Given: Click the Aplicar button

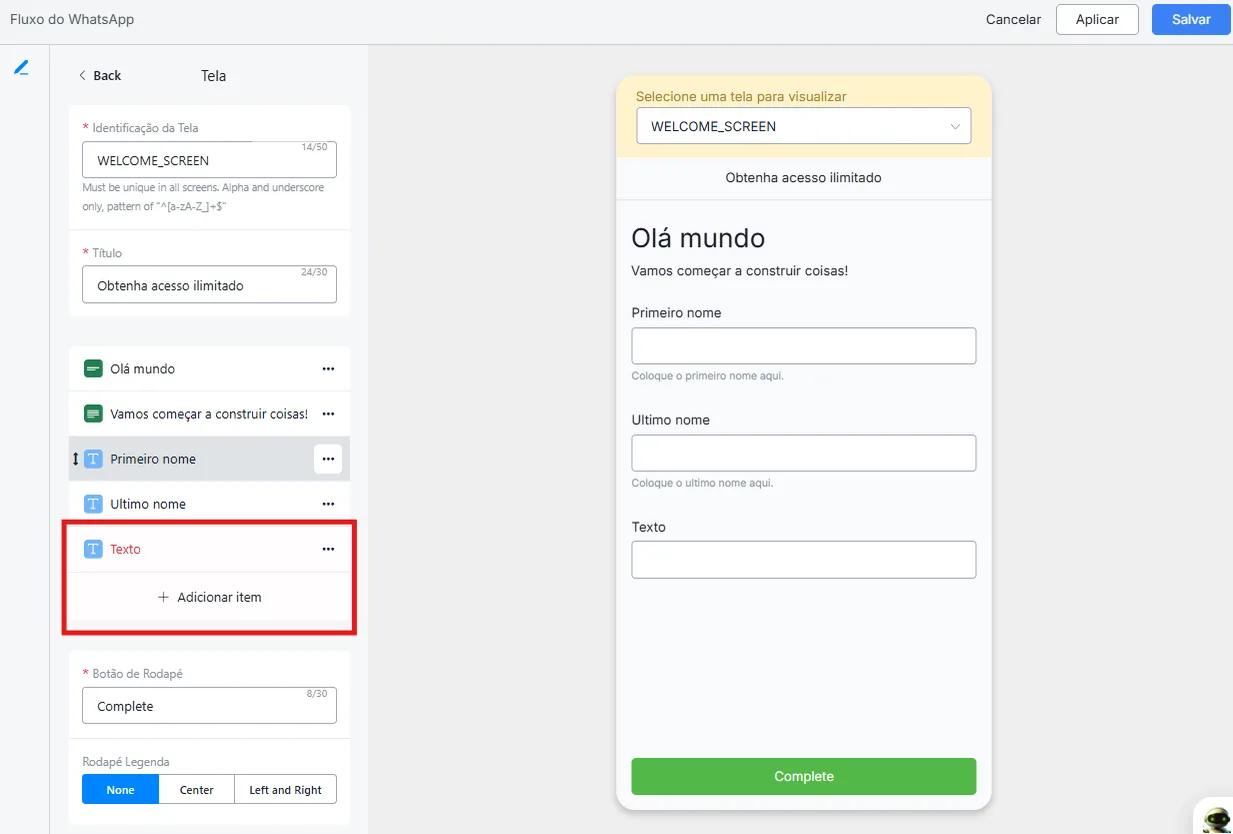Looking at the screenshot, I should point(1097,20).
